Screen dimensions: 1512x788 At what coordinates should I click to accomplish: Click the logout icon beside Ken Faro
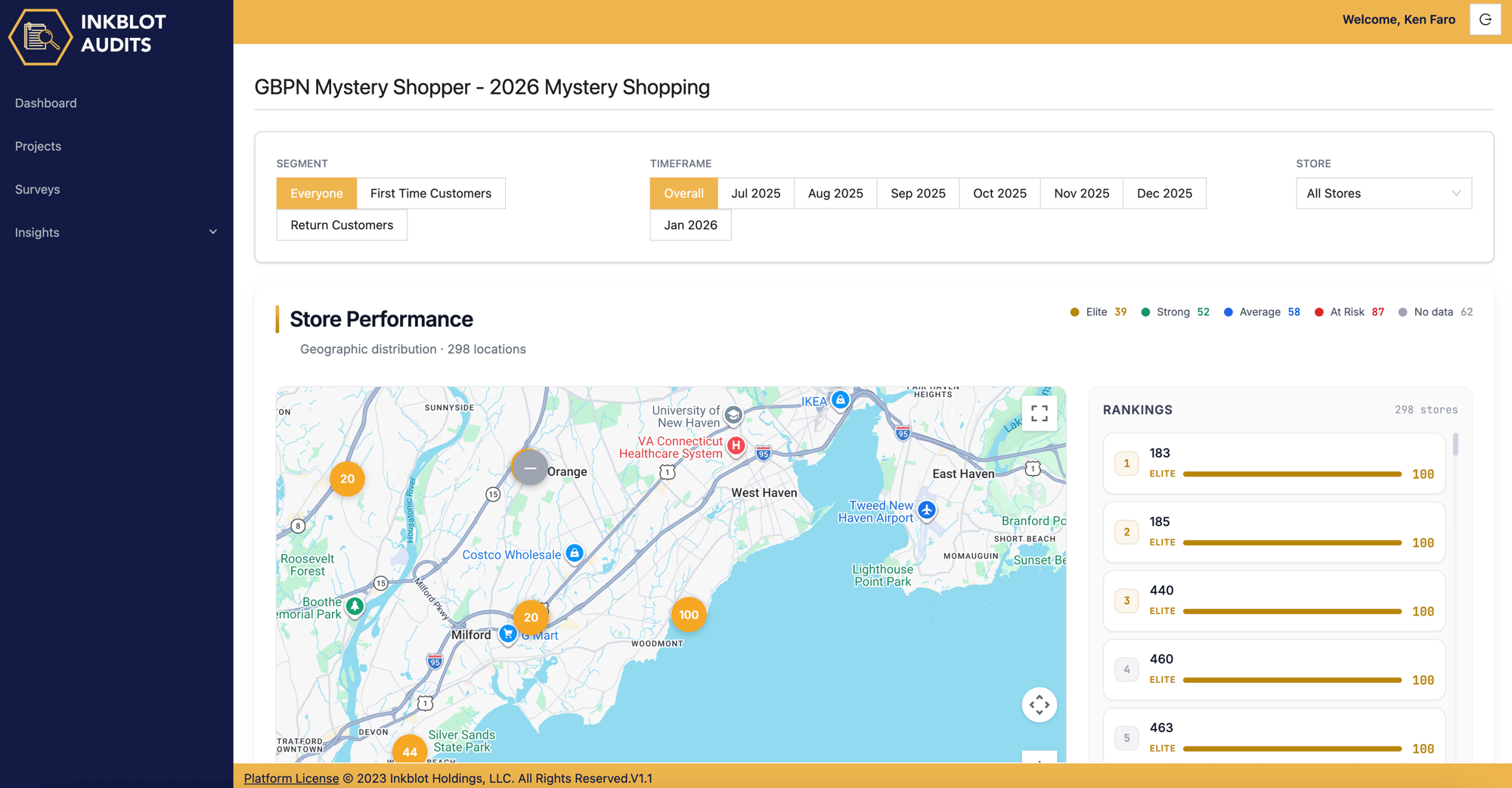(x=1485, y=20)
